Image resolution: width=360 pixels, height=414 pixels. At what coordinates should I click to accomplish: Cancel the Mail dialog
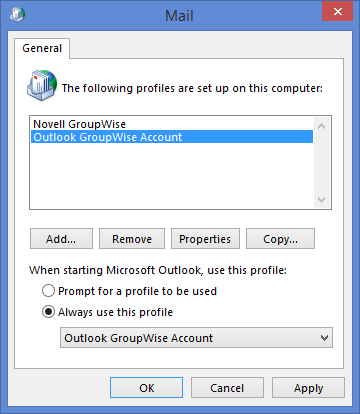[227, 388]
